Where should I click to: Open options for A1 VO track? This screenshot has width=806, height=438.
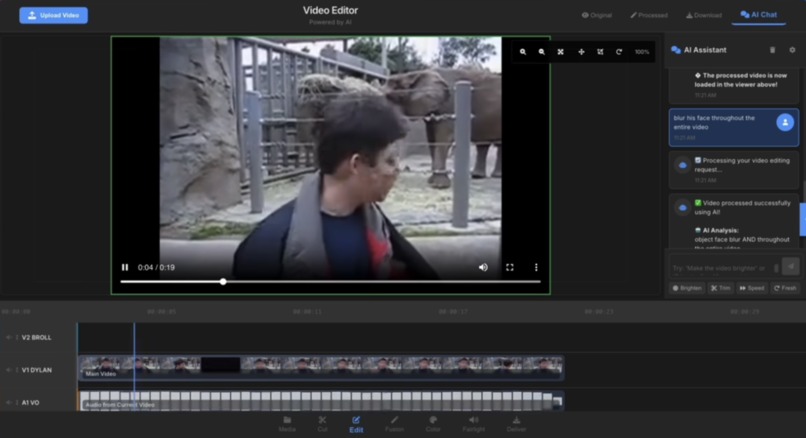[16, 403]
